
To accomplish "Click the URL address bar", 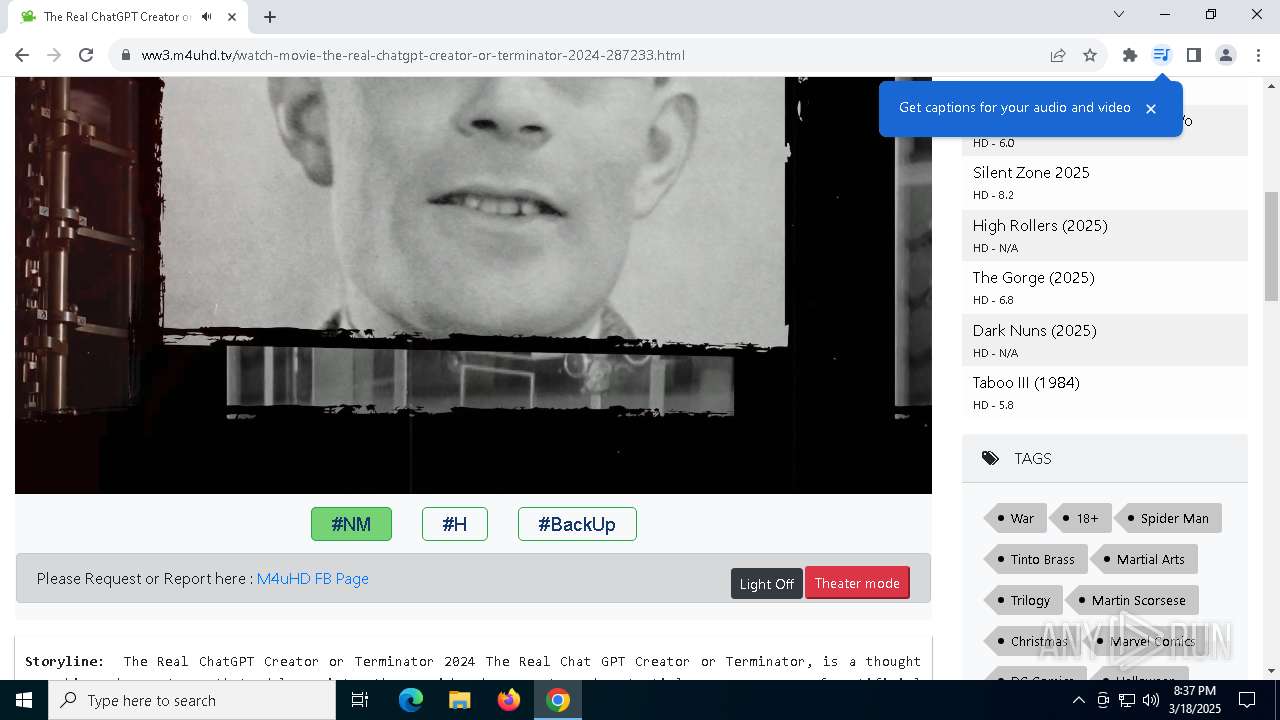I will click(x=590, y=55).
